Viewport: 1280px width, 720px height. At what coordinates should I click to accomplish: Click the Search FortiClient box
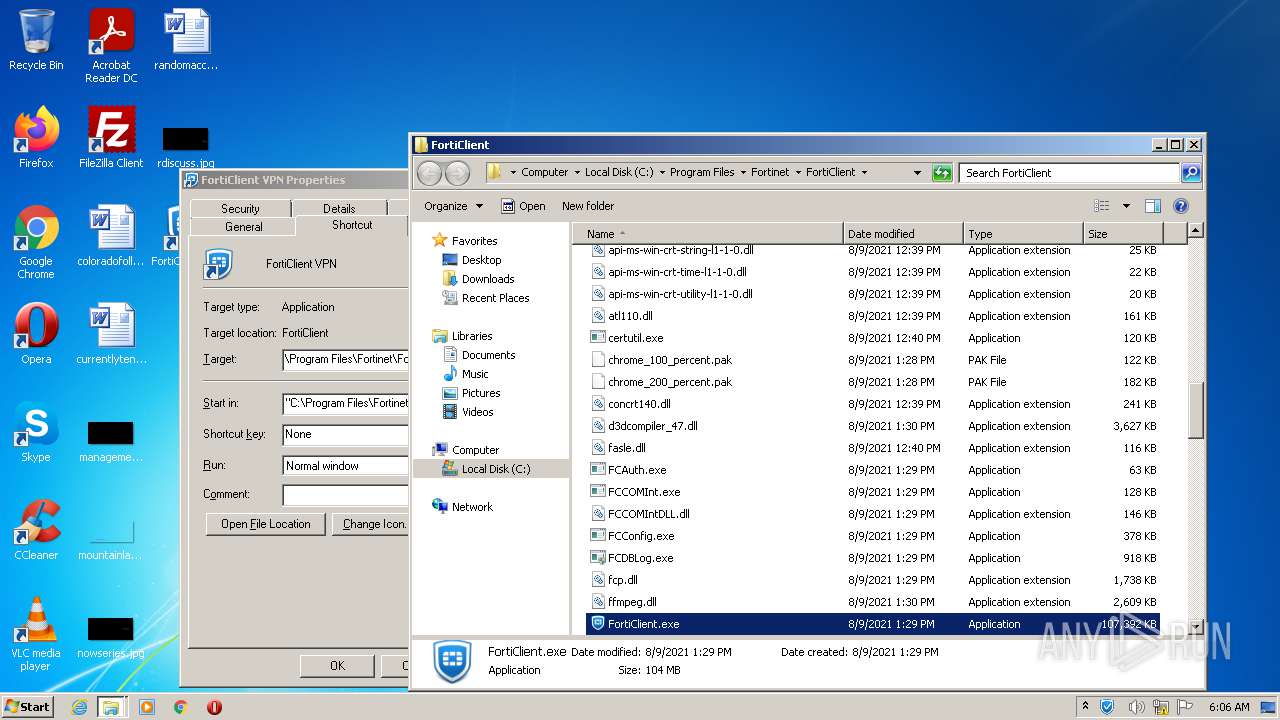(1070, 172)
